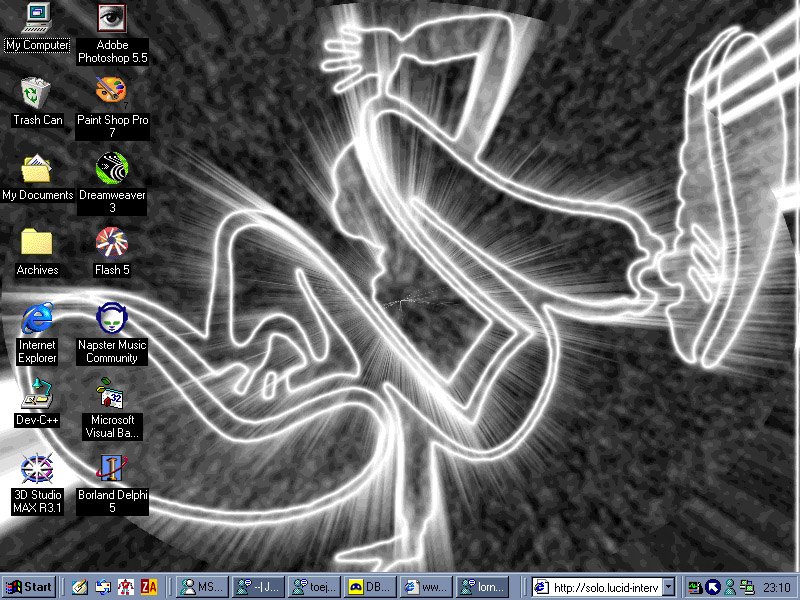Click the taskbar address URL field
Image resolution: width=800 pixels, height=600 pixels.
pyautogui.click(x=606, y=587)
